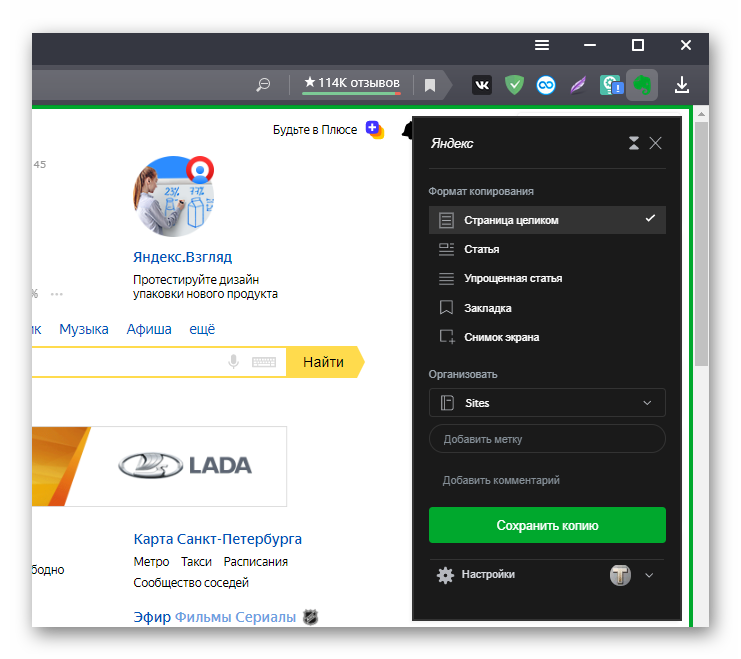Click the user badge on Яндекс.Взгляд picture
Image resolution: width=741 pixels, height=659 pixels.
tap(200, 170)
